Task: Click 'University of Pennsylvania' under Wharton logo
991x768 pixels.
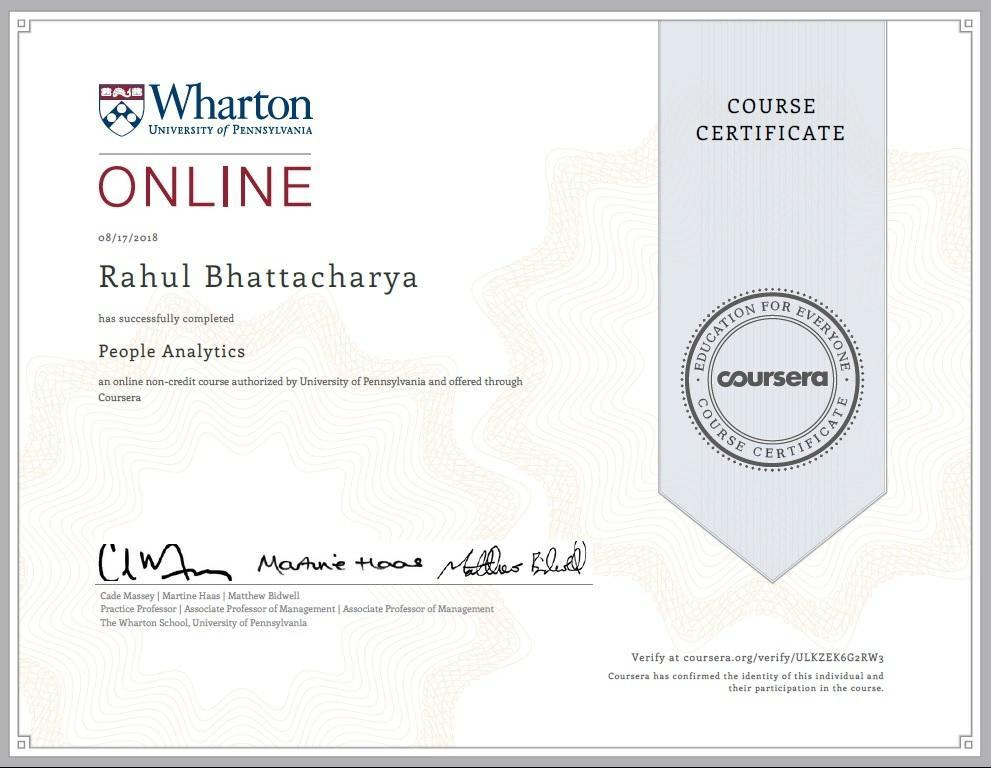Action: click(x=231, y=130)
